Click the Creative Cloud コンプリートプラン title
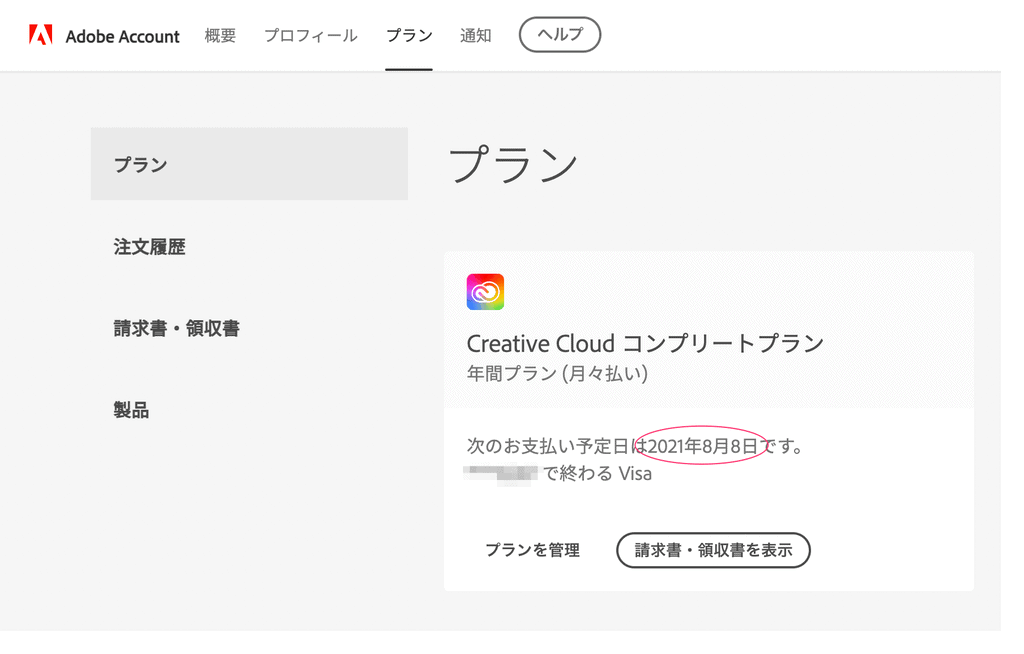 click(x=645, y=344)
